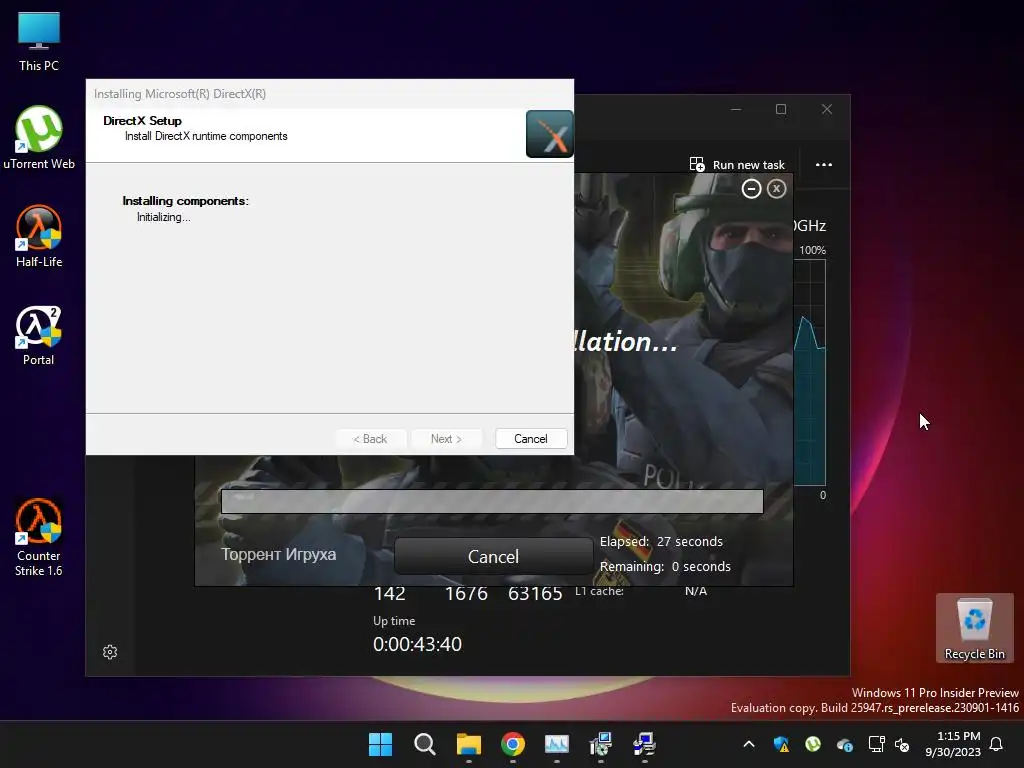Click the greyed-out Next button in DirectX Setup
This screenshot has width=1024, height=768.
[446, 439]
